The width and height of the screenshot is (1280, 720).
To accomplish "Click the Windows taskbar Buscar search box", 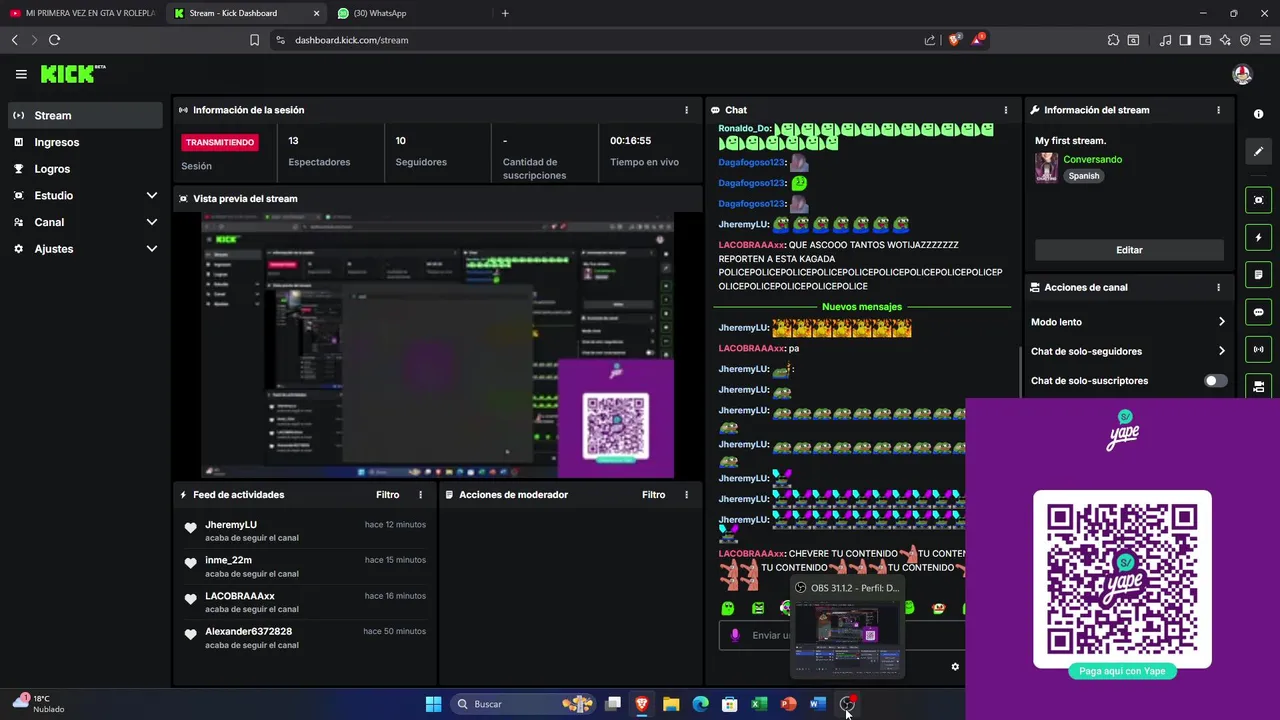I will pos(523,704).
